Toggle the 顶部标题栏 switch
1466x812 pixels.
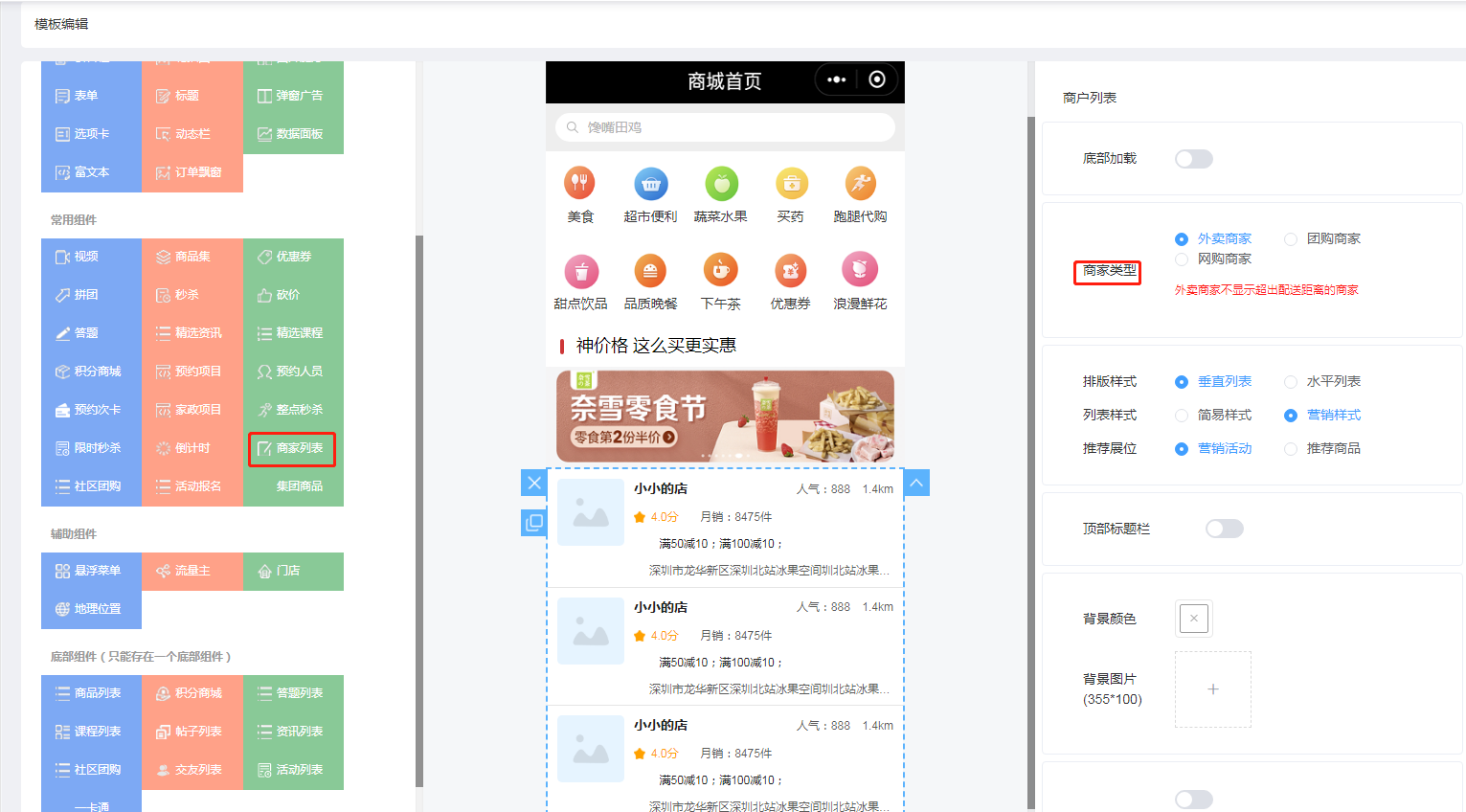[1225, 529]
